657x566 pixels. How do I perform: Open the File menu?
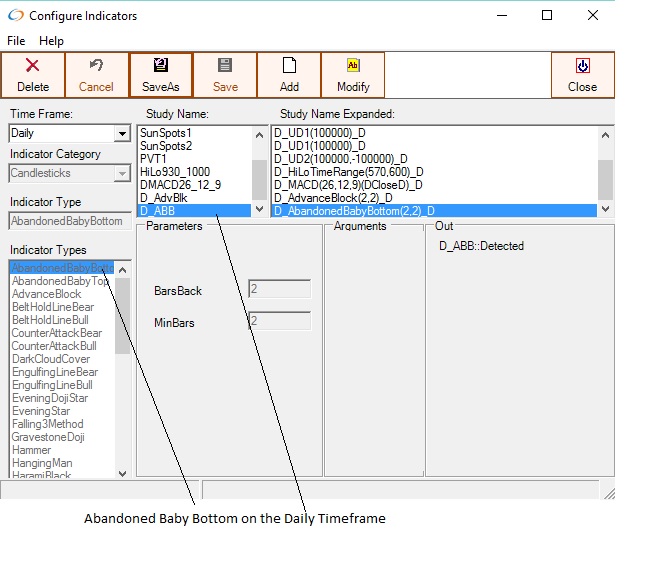pyautogui.click(x=16, y=41)
